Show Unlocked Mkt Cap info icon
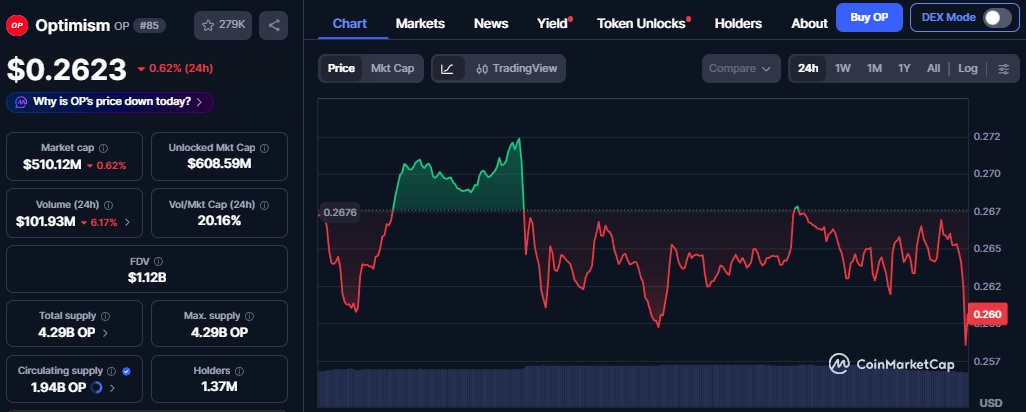 coord(264,148)
